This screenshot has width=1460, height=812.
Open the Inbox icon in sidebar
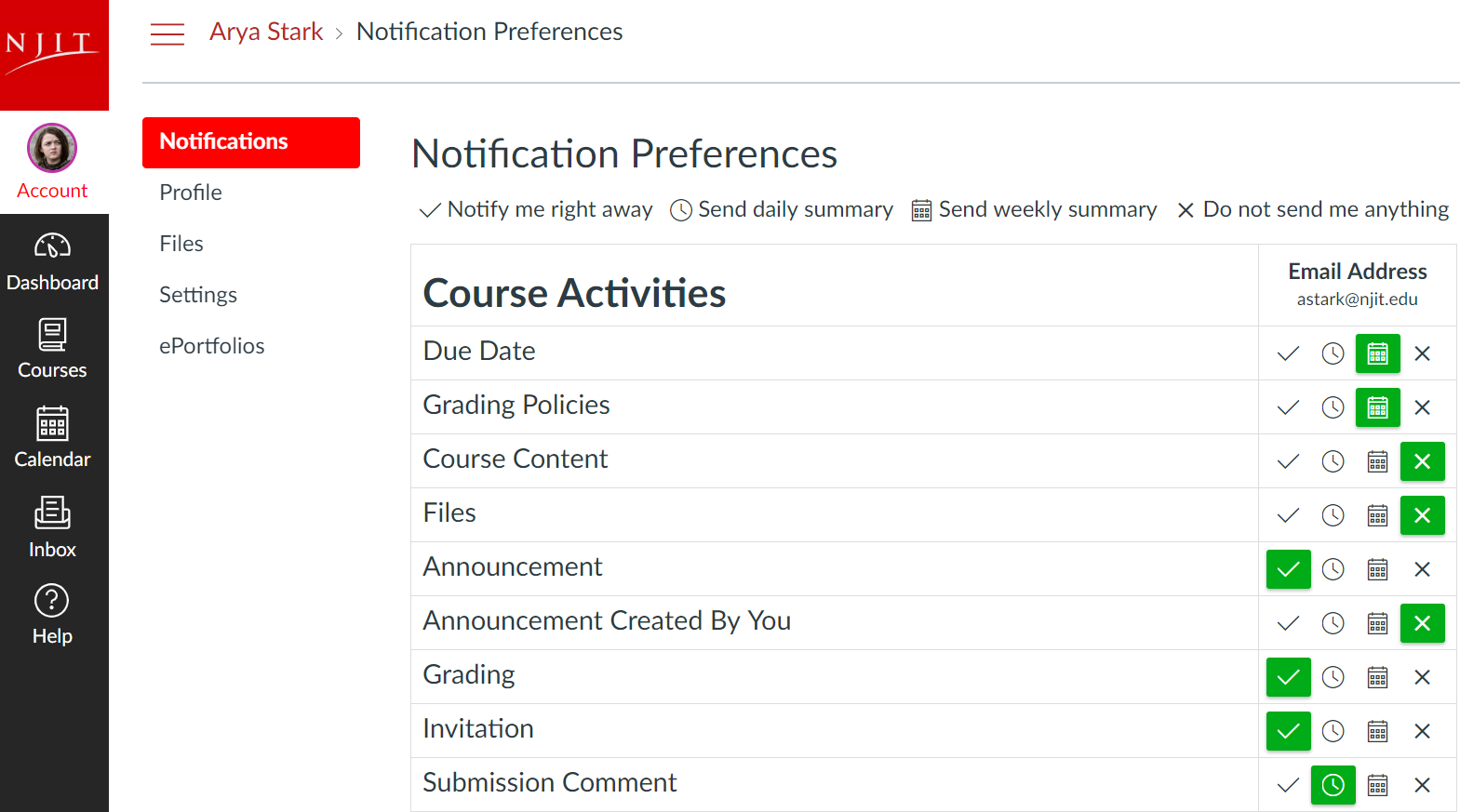coord(52,512)
